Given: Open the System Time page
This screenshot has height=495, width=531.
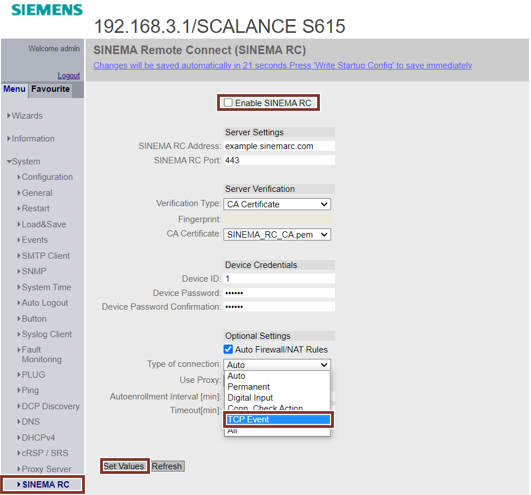Looking at the screenshot, I should pos(44,287).
